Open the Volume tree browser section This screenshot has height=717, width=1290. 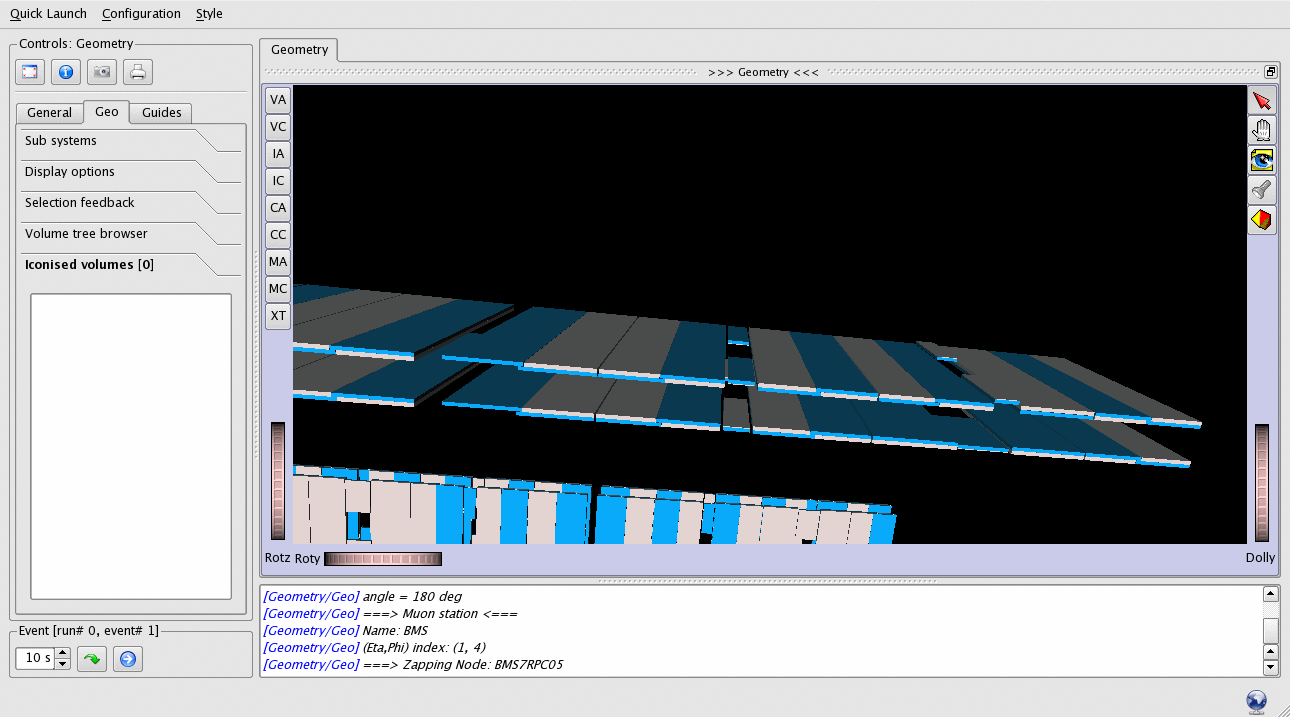86,234
